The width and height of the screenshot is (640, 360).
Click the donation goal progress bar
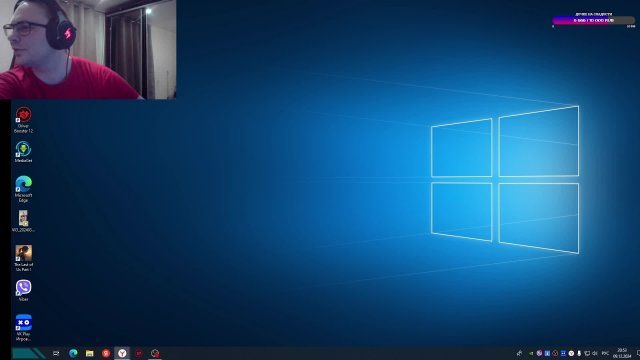tap(594, 20)
